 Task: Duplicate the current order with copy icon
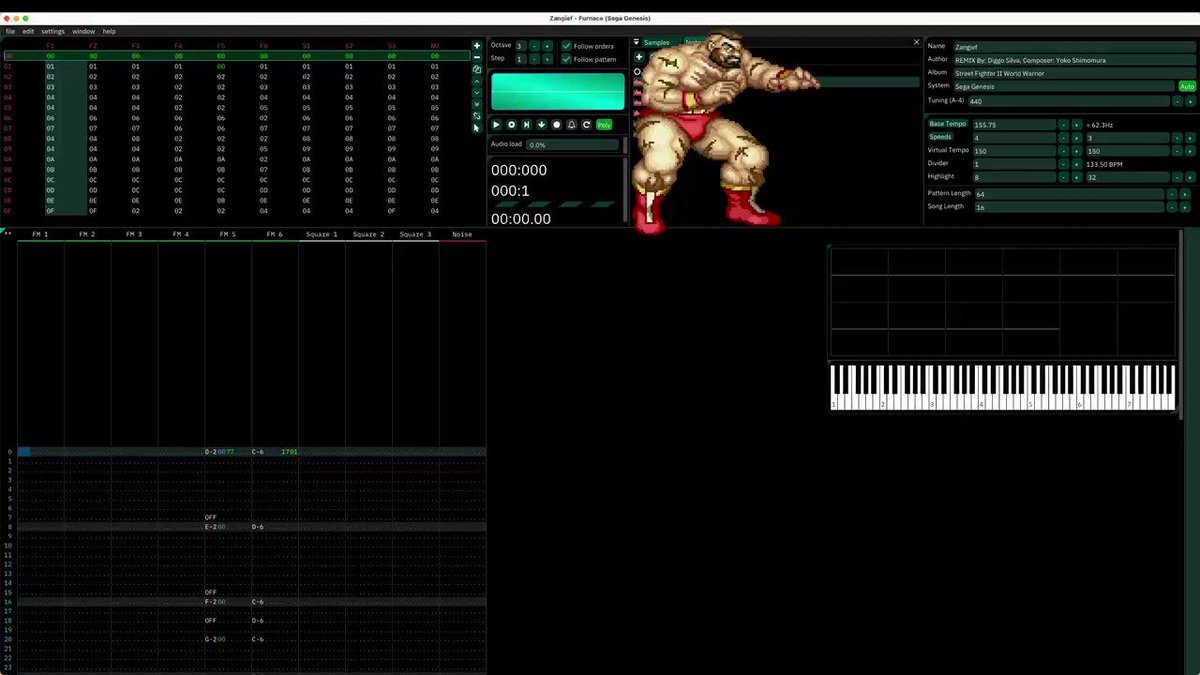pyautogui.click(x=476, y=69)
